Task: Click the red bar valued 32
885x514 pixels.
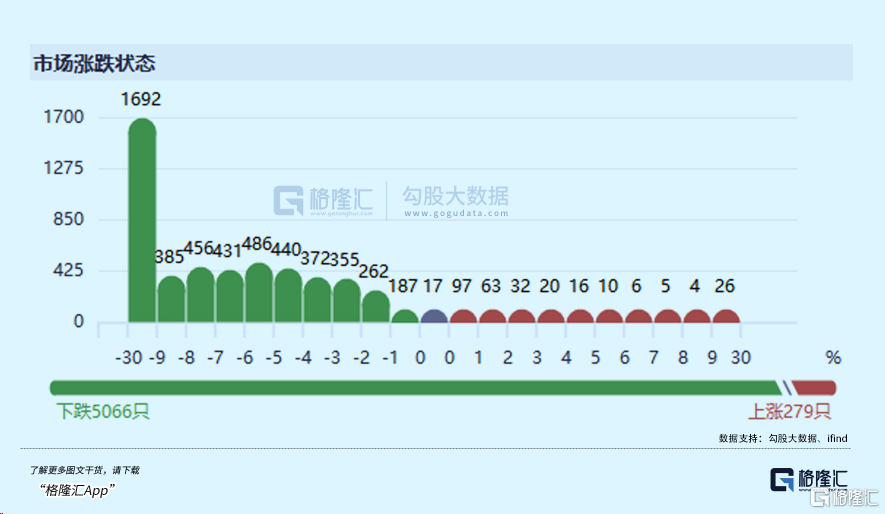Action: (522, 316)
